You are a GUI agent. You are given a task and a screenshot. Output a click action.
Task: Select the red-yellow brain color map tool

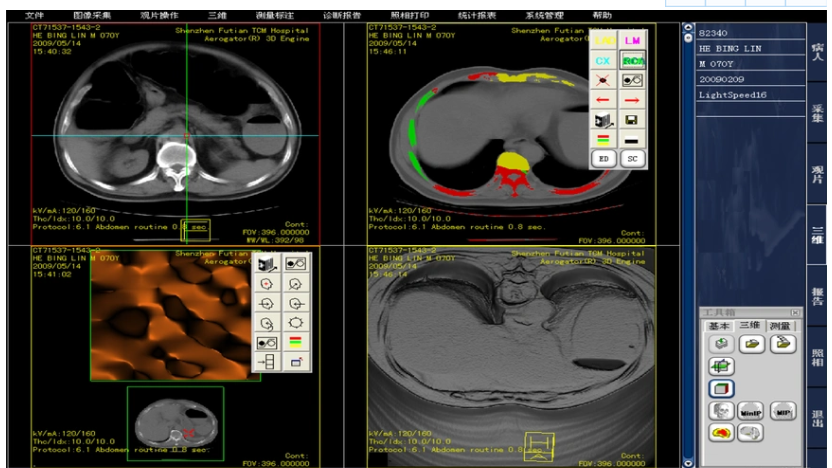721,433
